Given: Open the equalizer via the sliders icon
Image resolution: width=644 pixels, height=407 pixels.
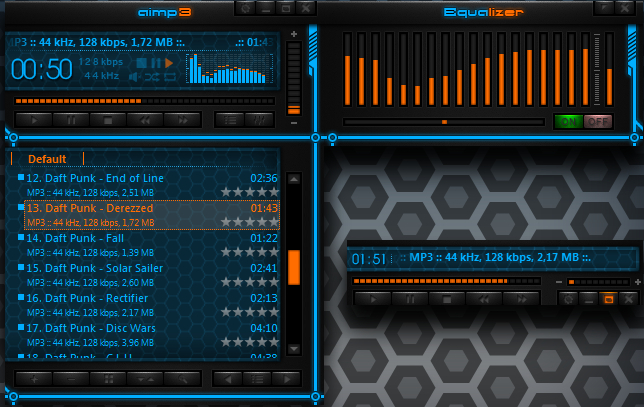Looking at the screenshot, I should point(259,120).
